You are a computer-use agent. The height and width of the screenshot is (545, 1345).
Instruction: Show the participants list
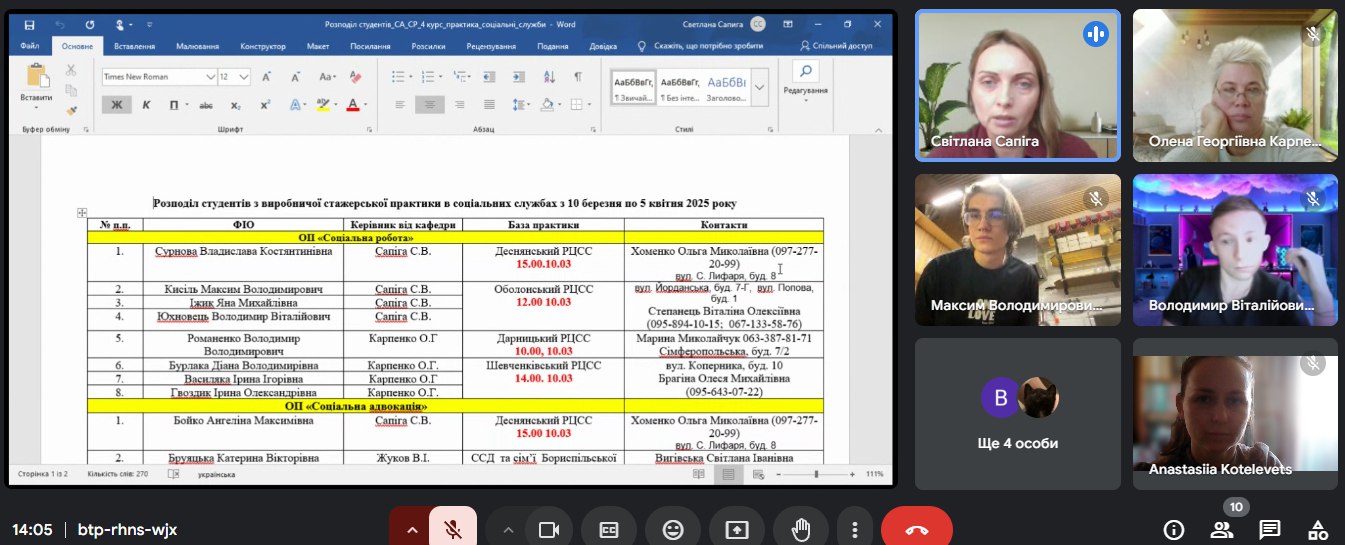click(x=1222, y=529)
